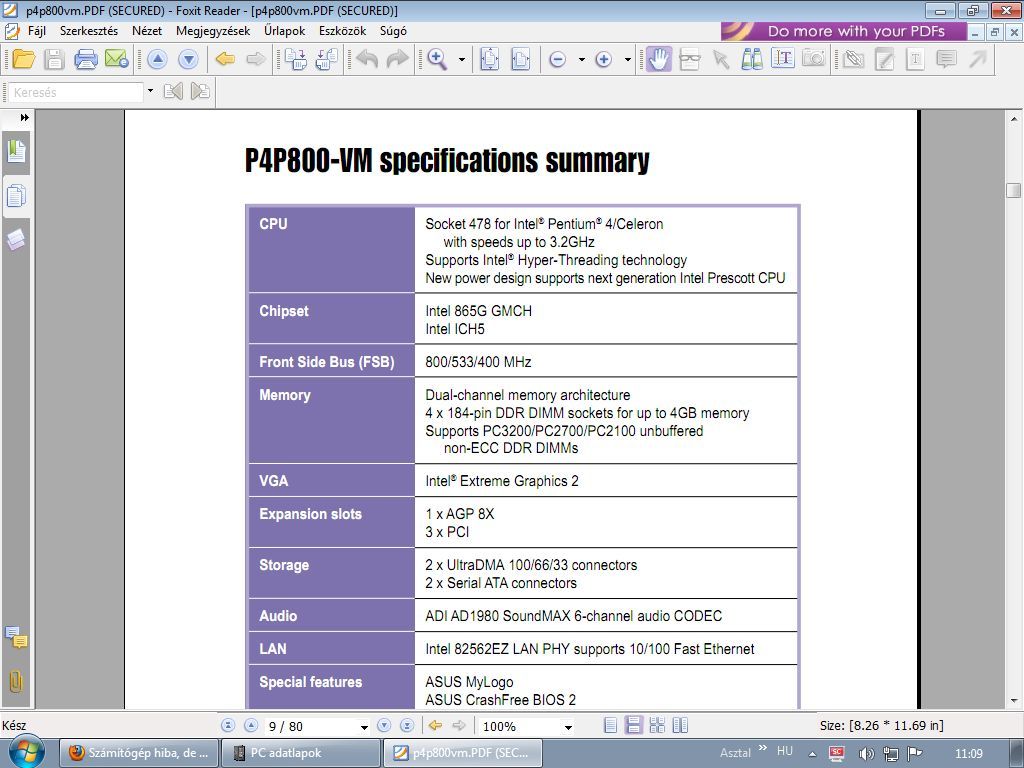The width and height of the screenshot is (1024, 768).
Task: Go to previous view yellow arrow in status bar
Action: tap(435, 726)
